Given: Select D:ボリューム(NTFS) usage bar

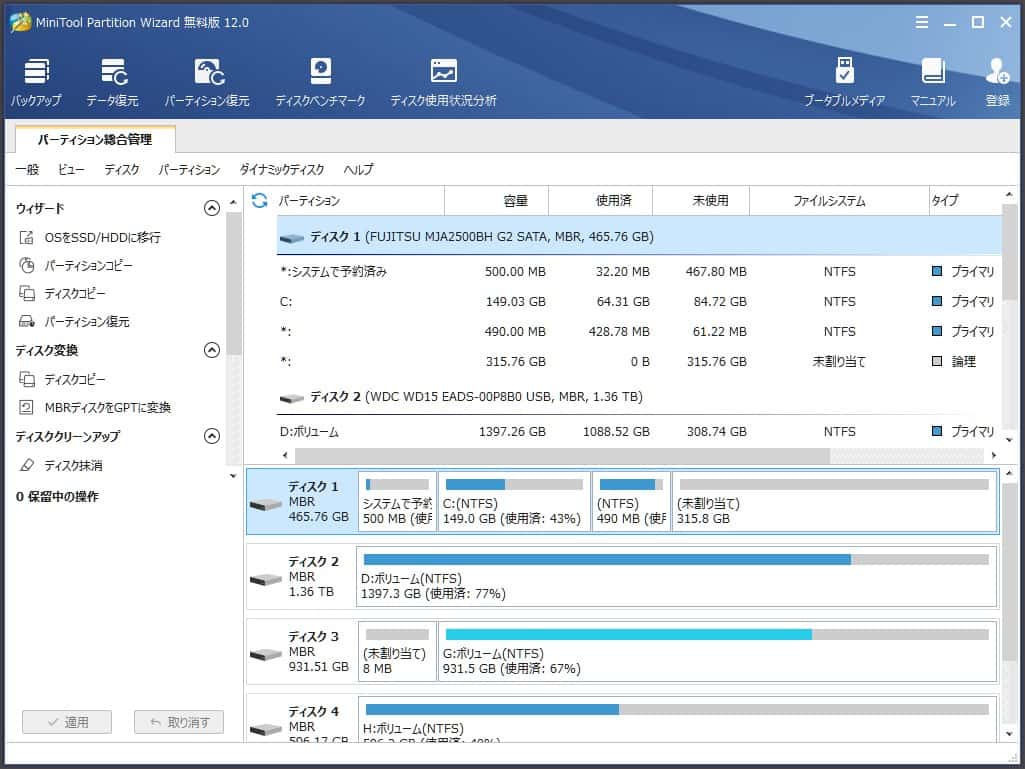Looking at the screenshot, I should pyautogui.click(x=677, y=560).
